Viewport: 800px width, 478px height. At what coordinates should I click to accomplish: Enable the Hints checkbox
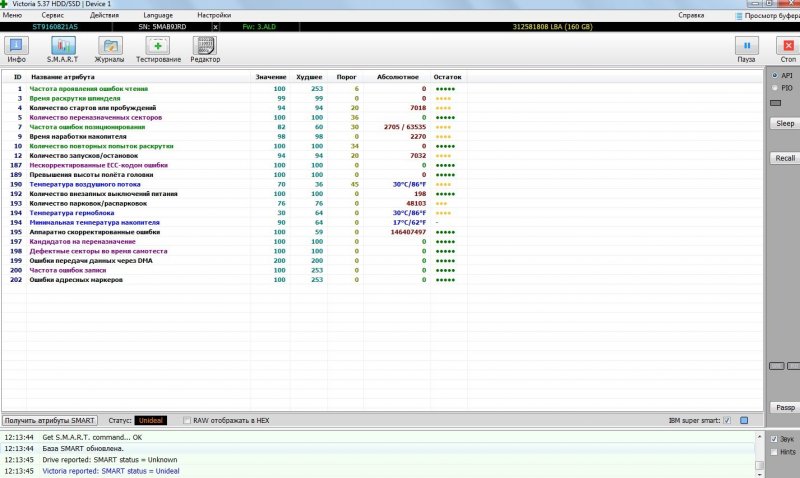click(x=773, y=452)
